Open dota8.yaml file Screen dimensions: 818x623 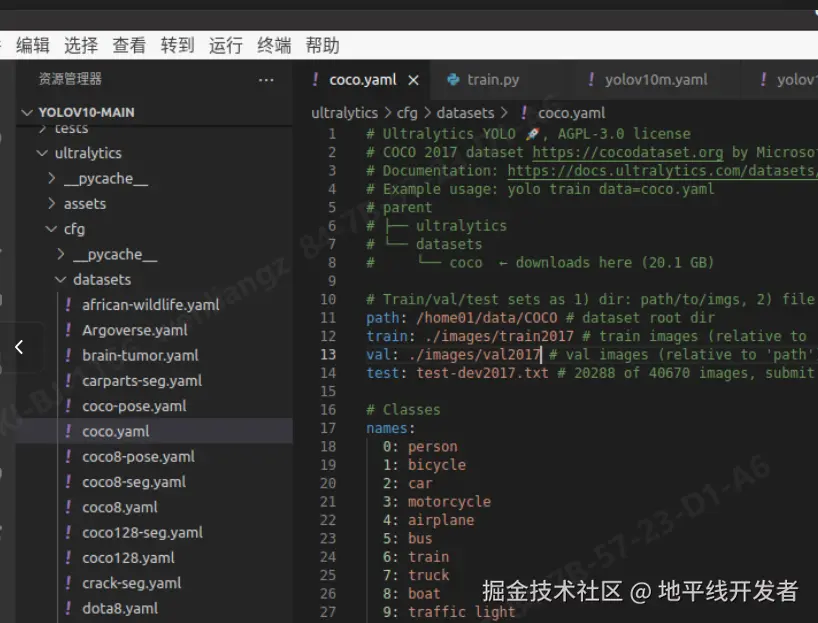click(120, 608)
